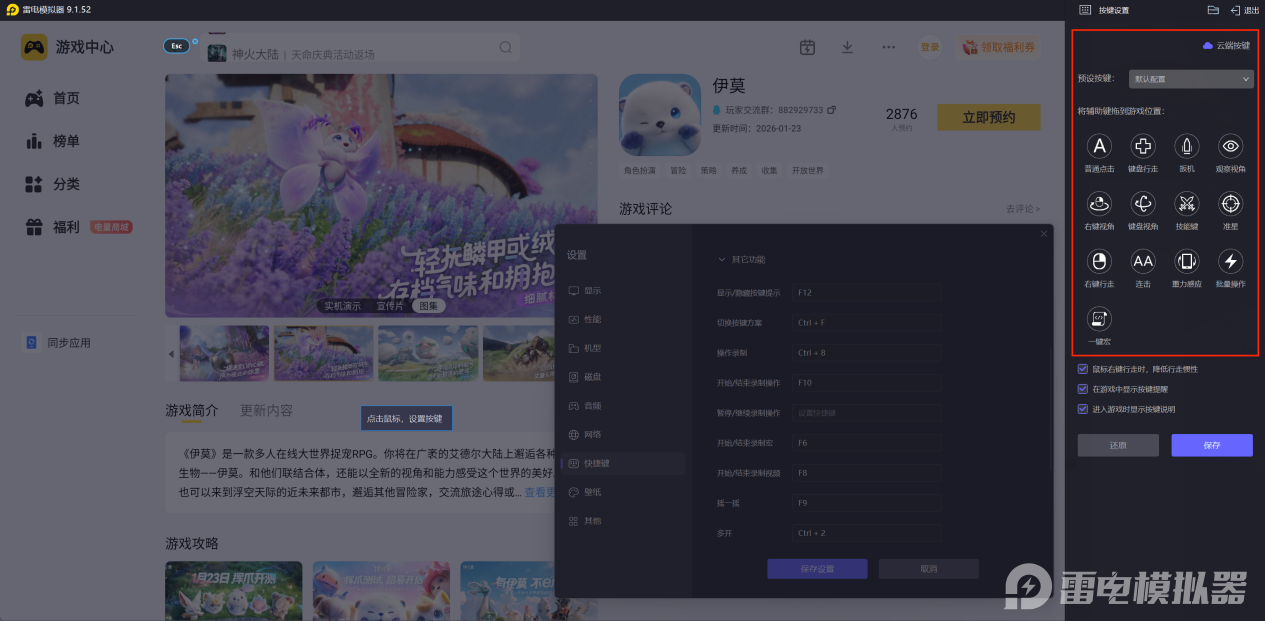Select the 键盘行走 D-pad icon
Viewport: 1265px width, 621px height.
pyautogui.click(x=1143, y=146)
